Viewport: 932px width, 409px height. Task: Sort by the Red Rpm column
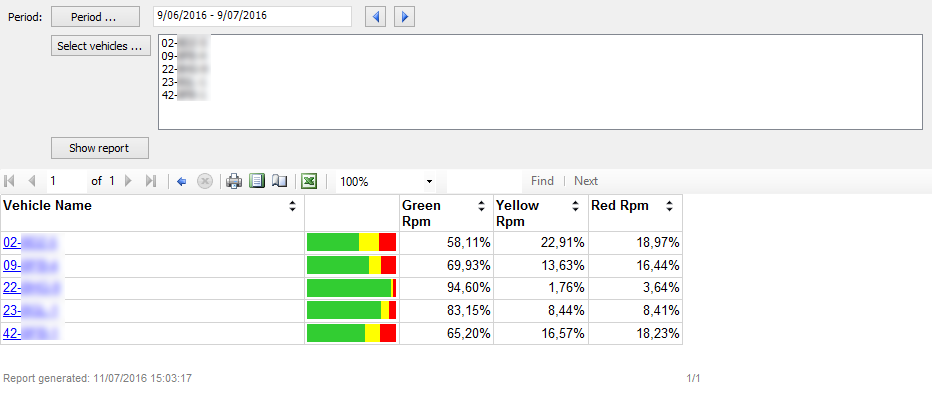(669, 206)
